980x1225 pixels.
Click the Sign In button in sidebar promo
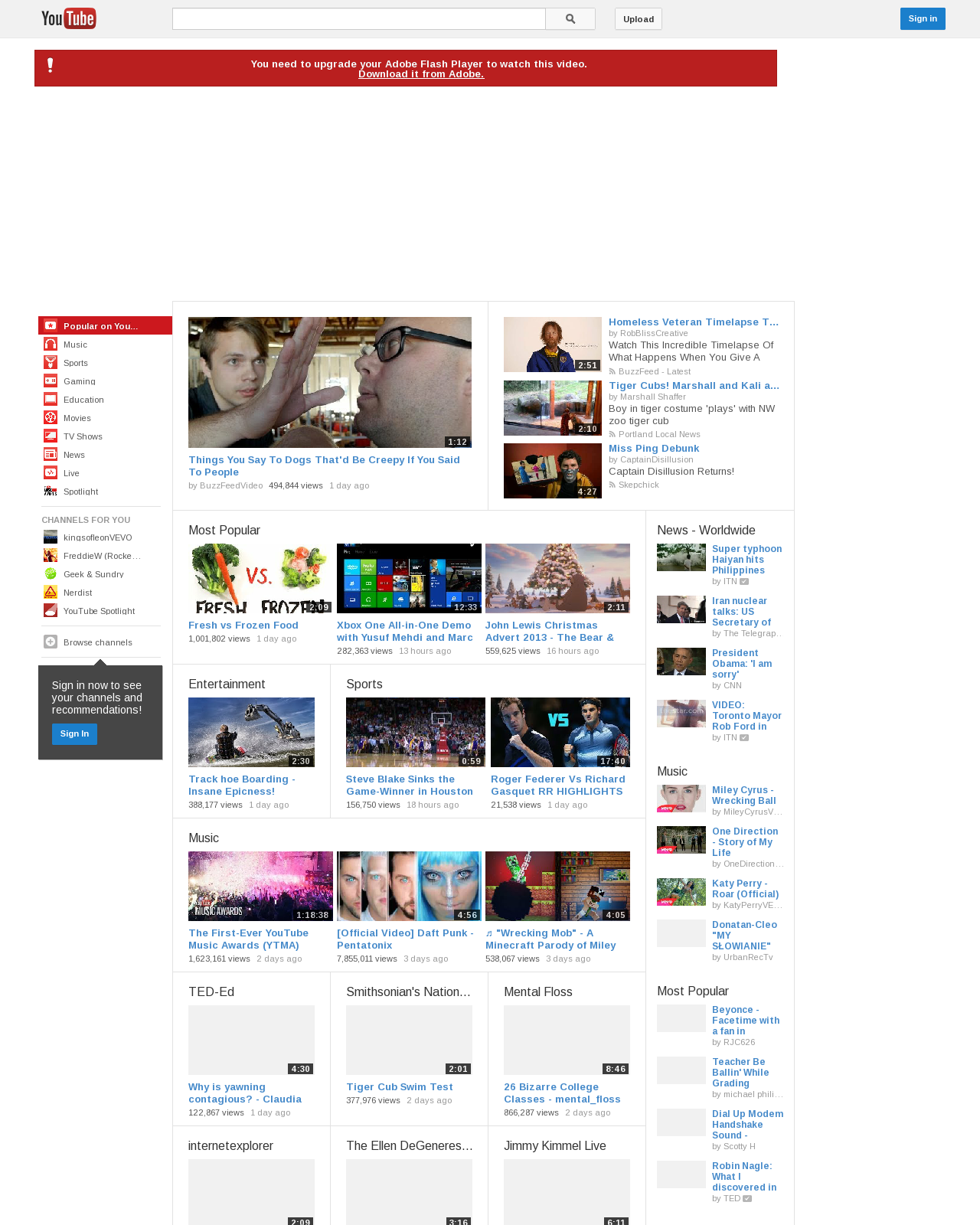pyautogui.click(x=74, y=733)
